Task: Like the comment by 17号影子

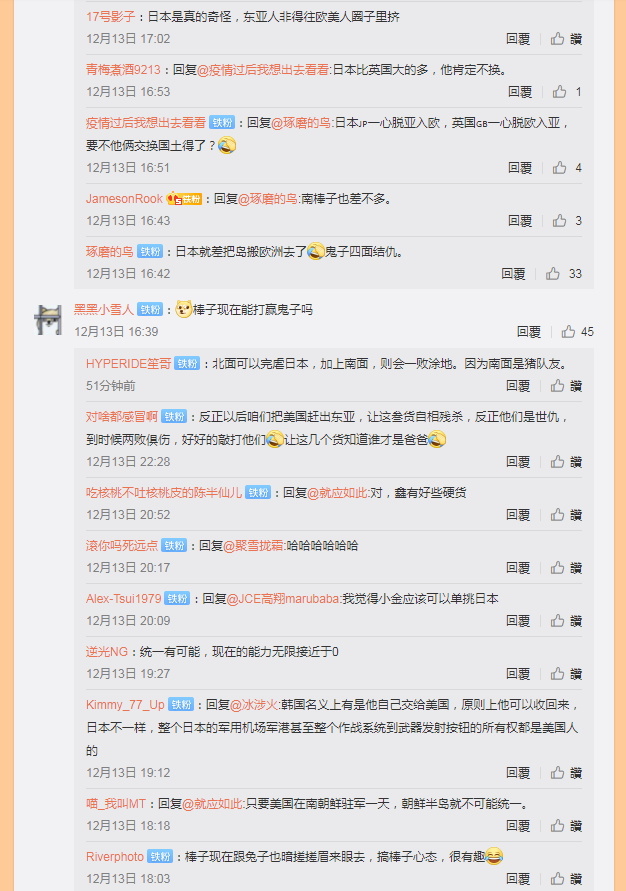Action: [566, 39]
